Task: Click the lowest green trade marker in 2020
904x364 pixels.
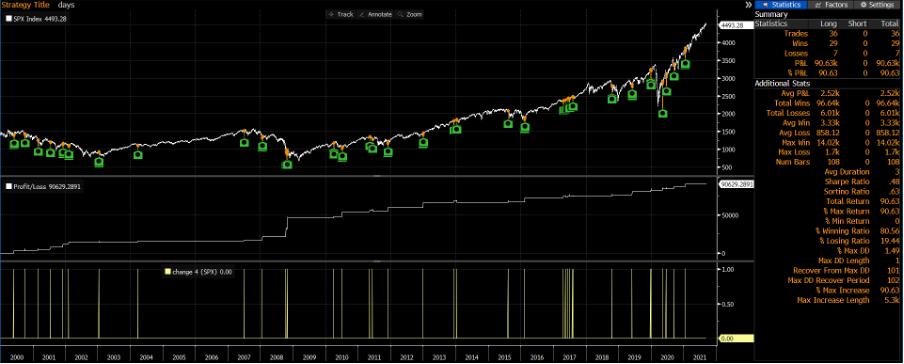Action: (663, 114)
